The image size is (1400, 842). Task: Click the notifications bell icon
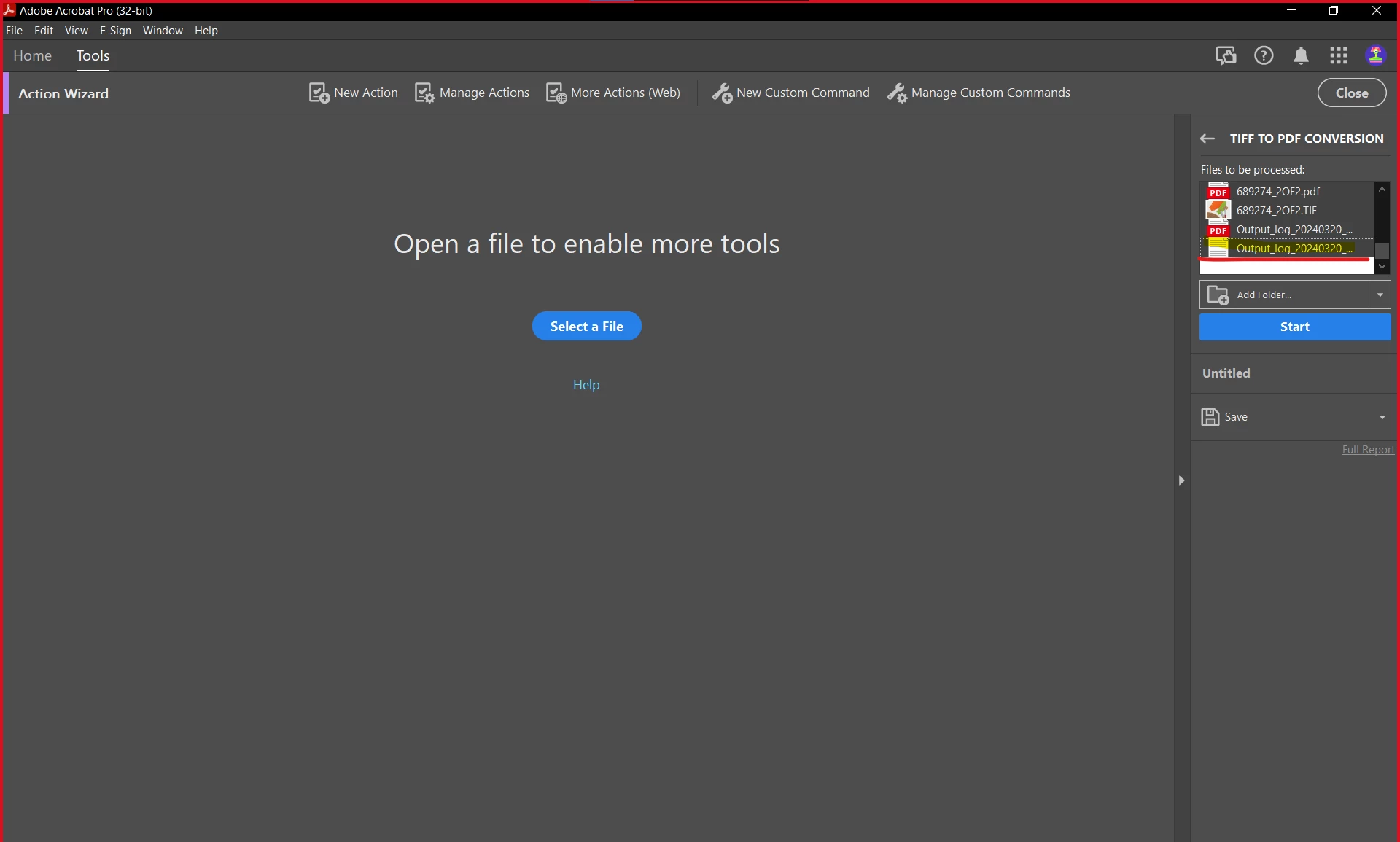coord(1301,55)
